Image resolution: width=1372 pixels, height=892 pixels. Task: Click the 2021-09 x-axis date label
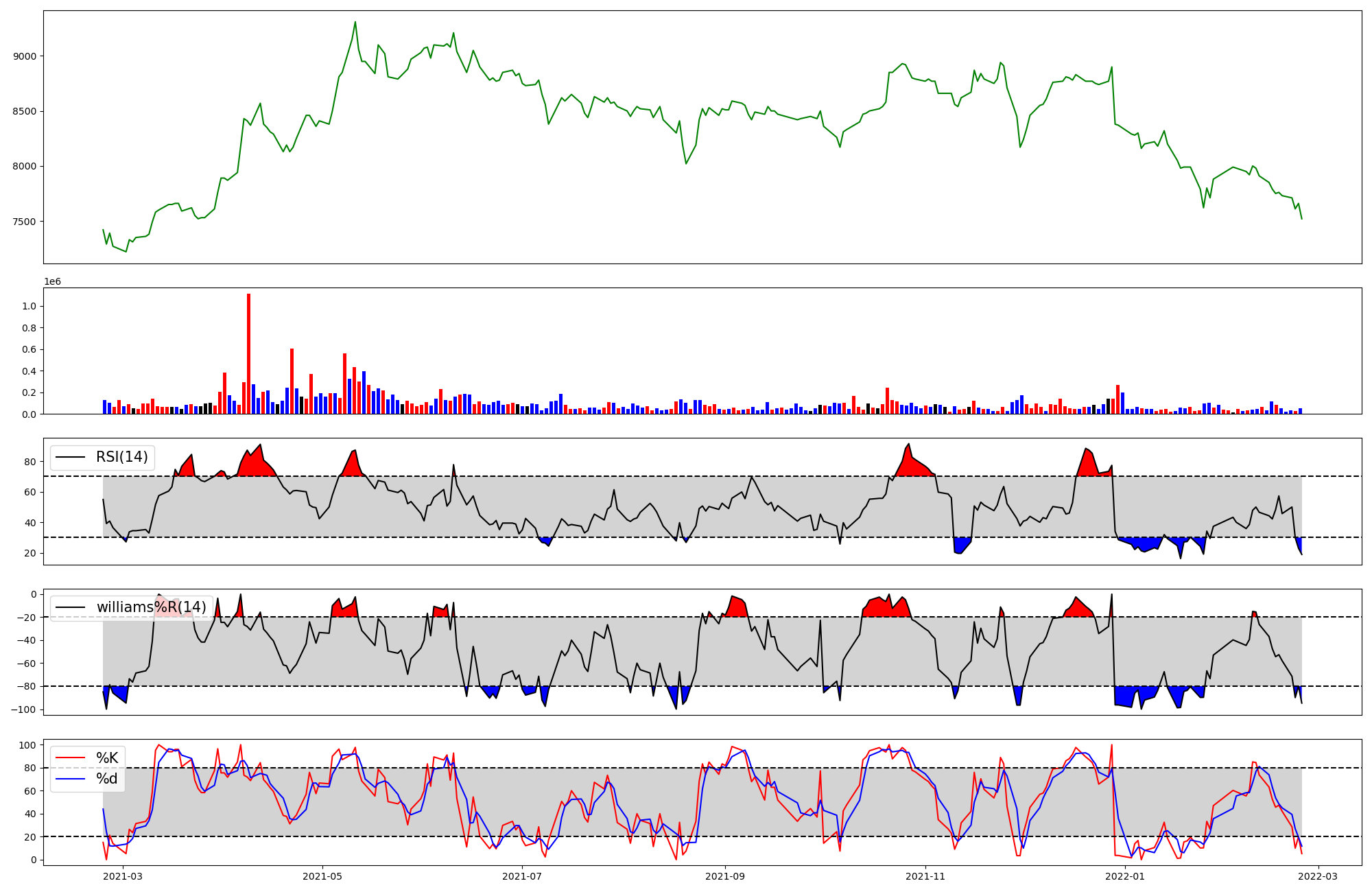(724, 876)
